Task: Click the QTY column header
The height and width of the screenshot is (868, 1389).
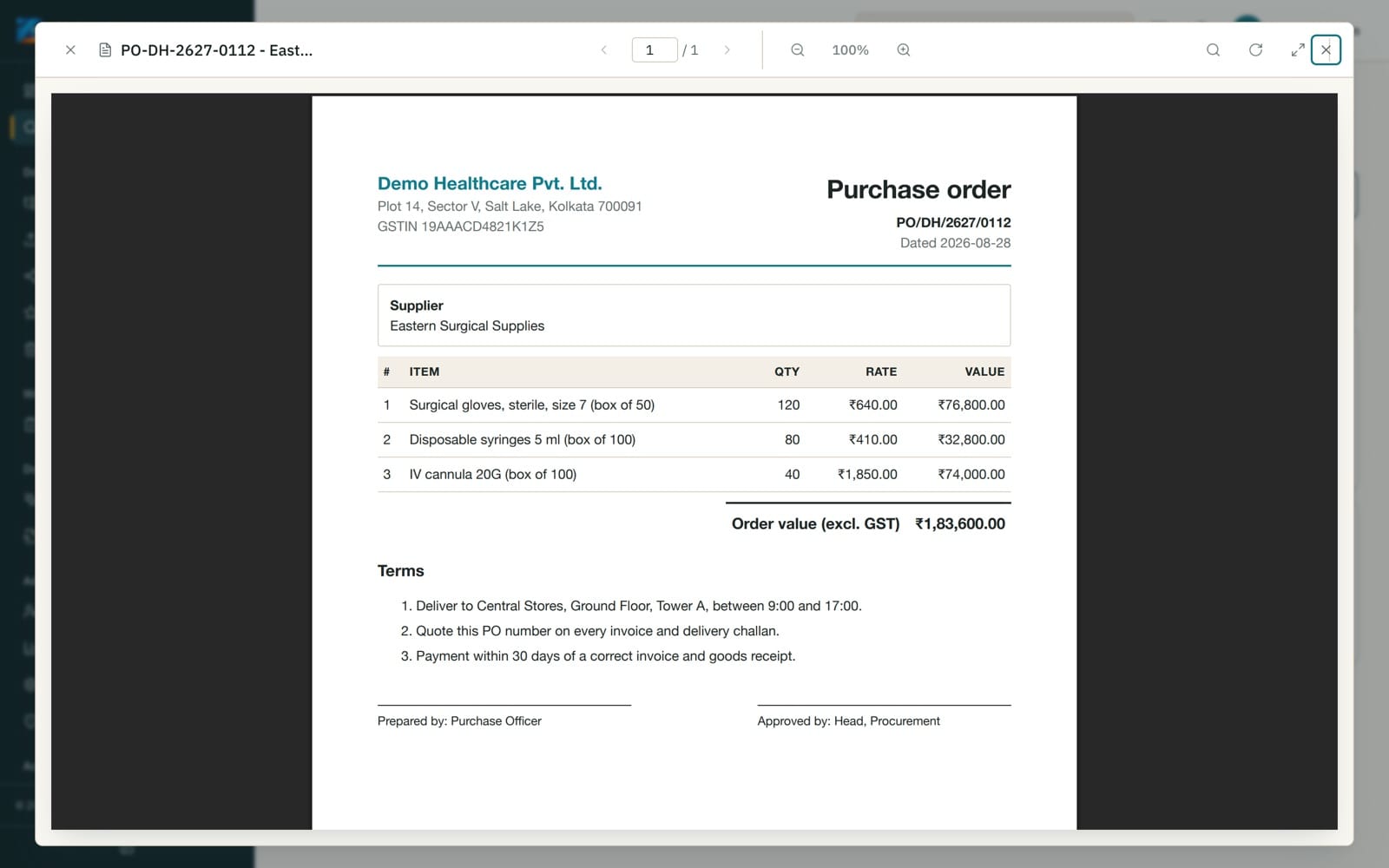Action: pos(787,372)
